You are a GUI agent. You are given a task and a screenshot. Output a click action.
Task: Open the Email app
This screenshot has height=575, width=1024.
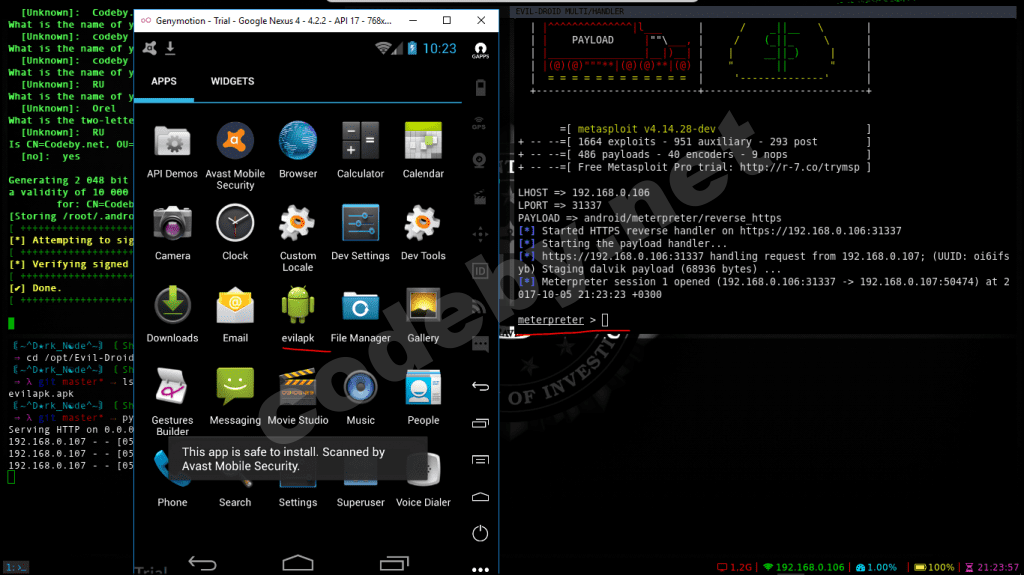point(235,315)
